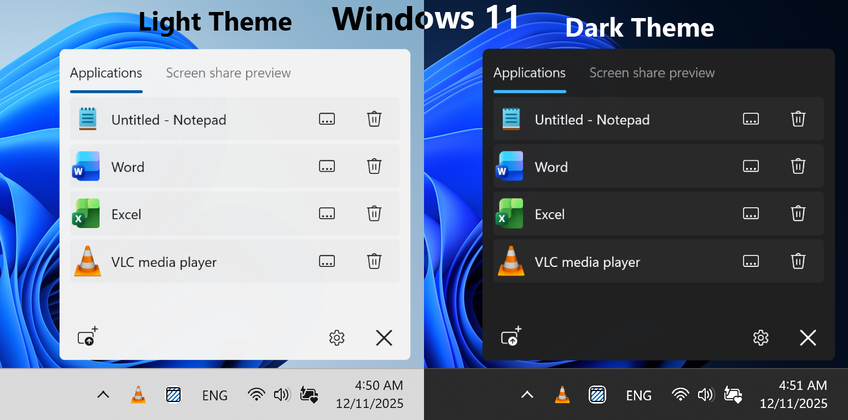The width and height of the screenshot is (848, 420).
Task: Delete VLC media player in light theme panel
Action: tap(374, 261)
